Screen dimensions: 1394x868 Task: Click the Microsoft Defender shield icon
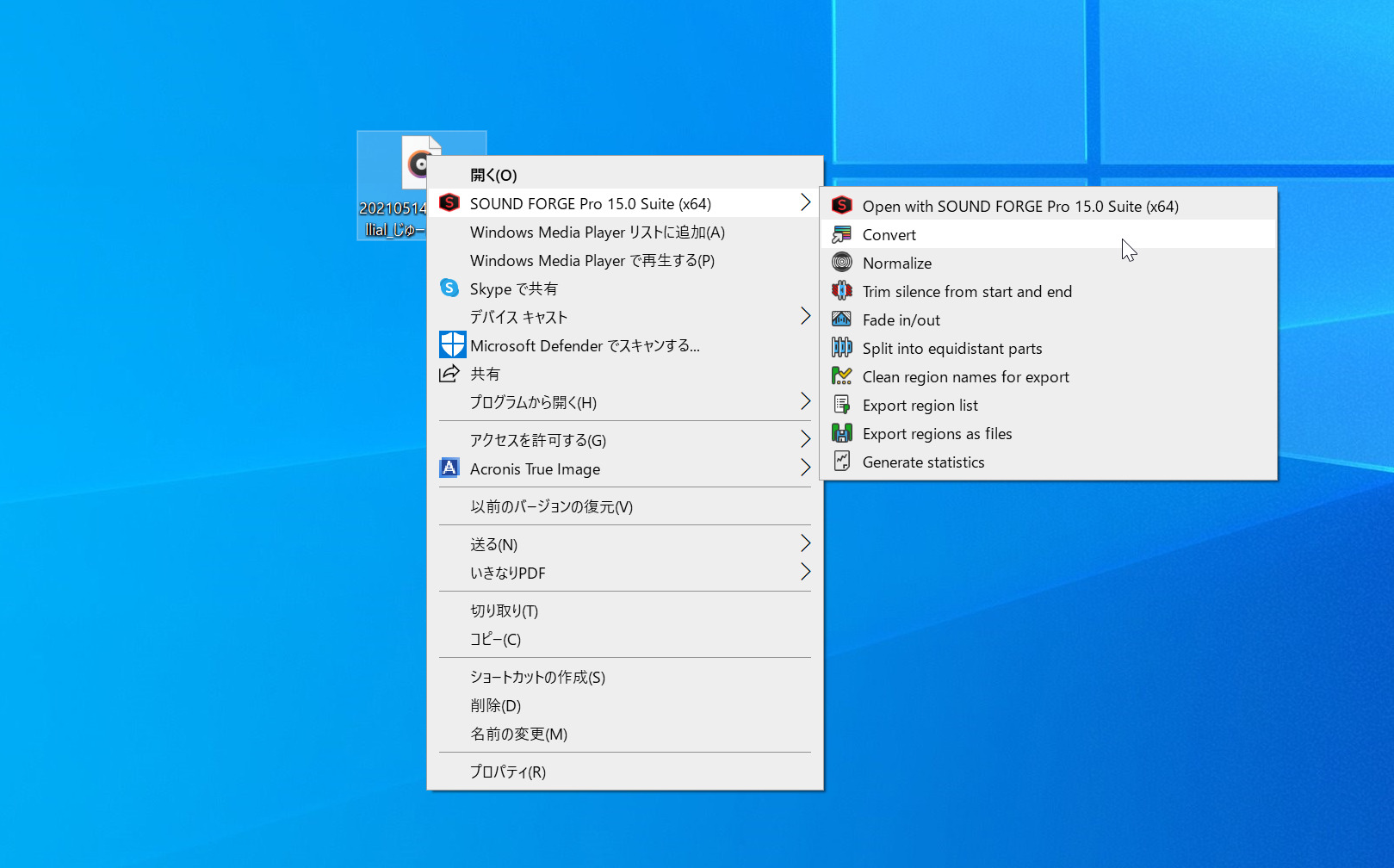(x=453, y=344)
